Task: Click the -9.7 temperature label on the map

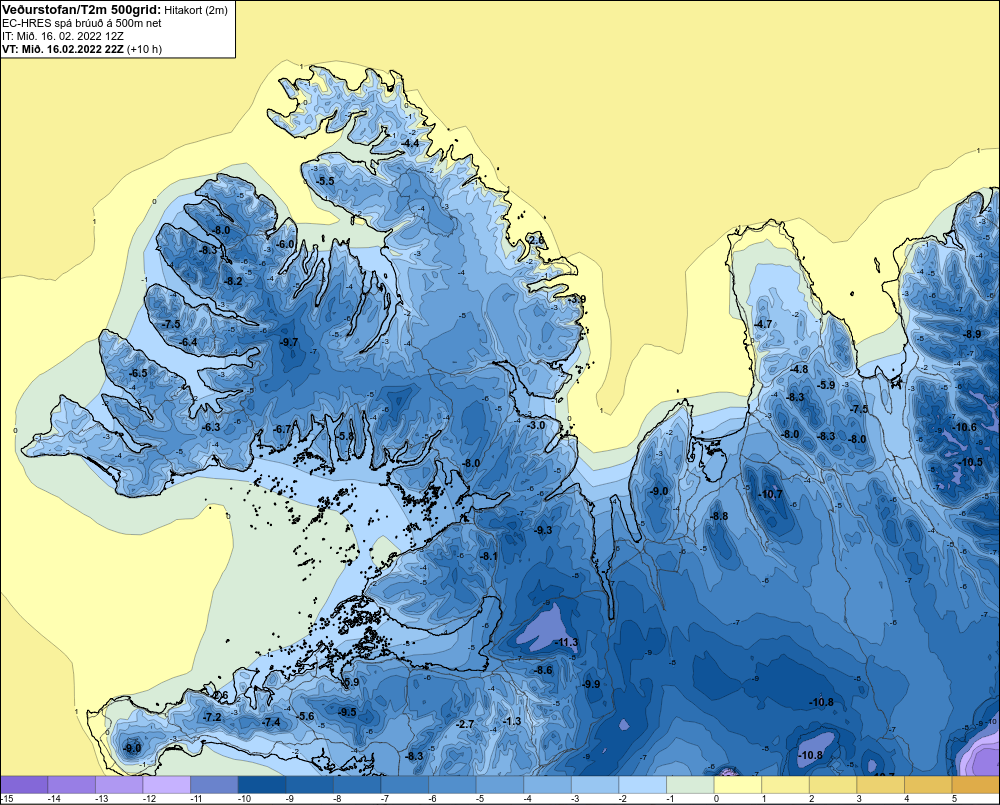Action: pyautogui.click(x=289, y=342)
